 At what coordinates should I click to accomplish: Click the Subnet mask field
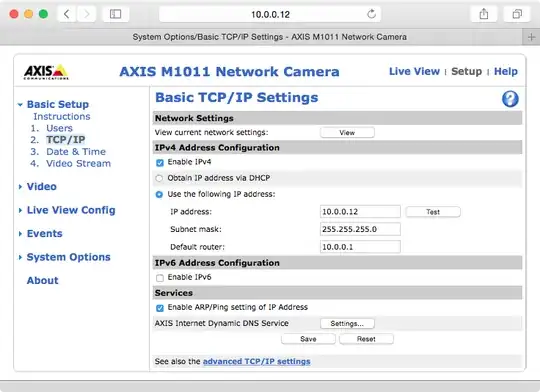click(360, 229)
